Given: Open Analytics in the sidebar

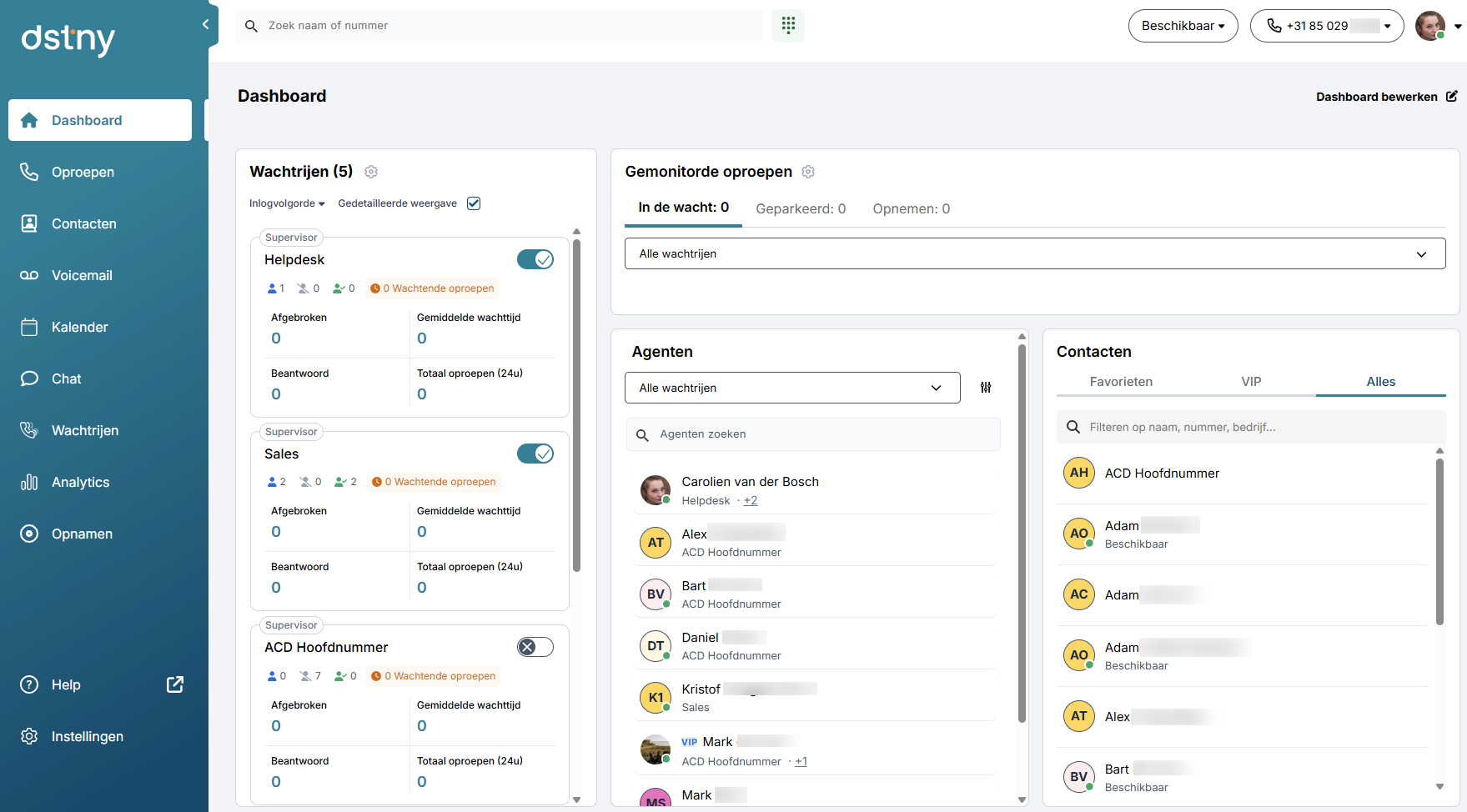Looking at the screenshot, I should (x=80, y=482).
